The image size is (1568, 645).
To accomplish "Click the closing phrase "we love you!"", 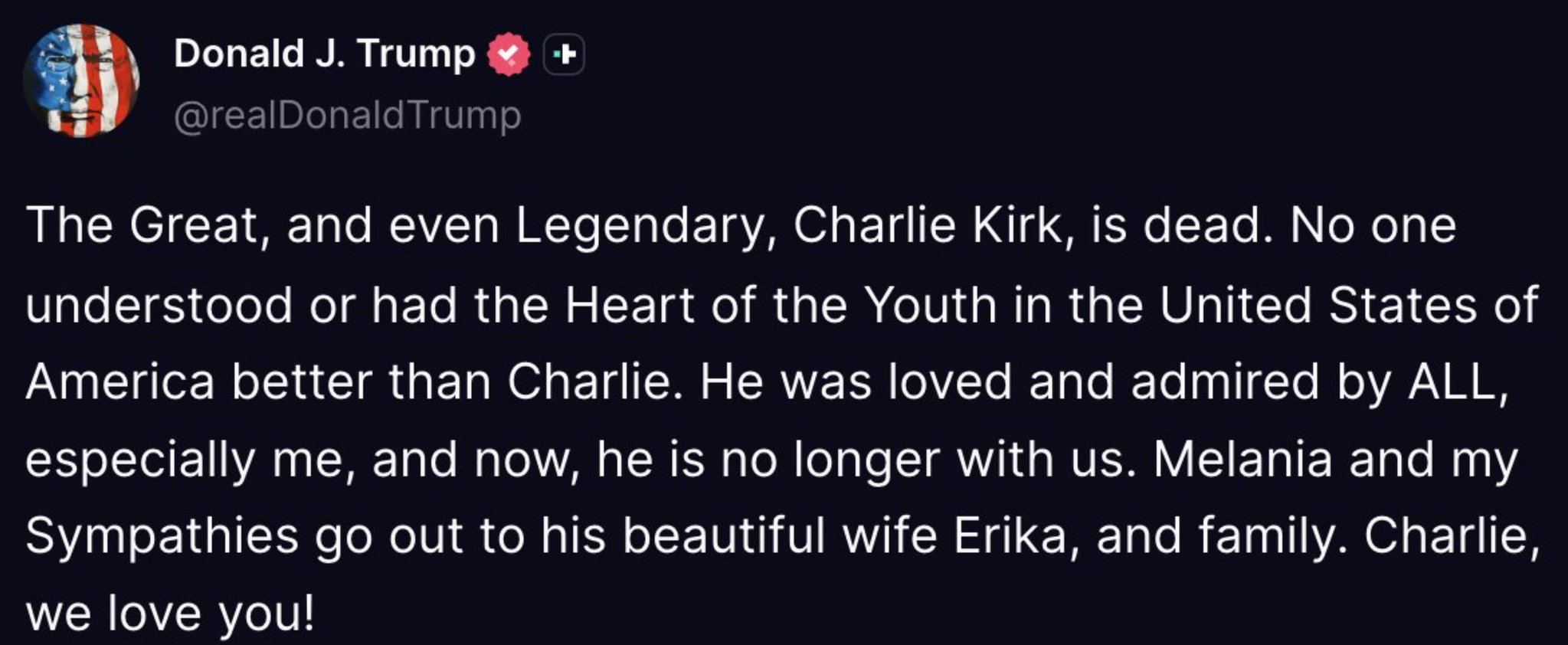I will [170, 614].
